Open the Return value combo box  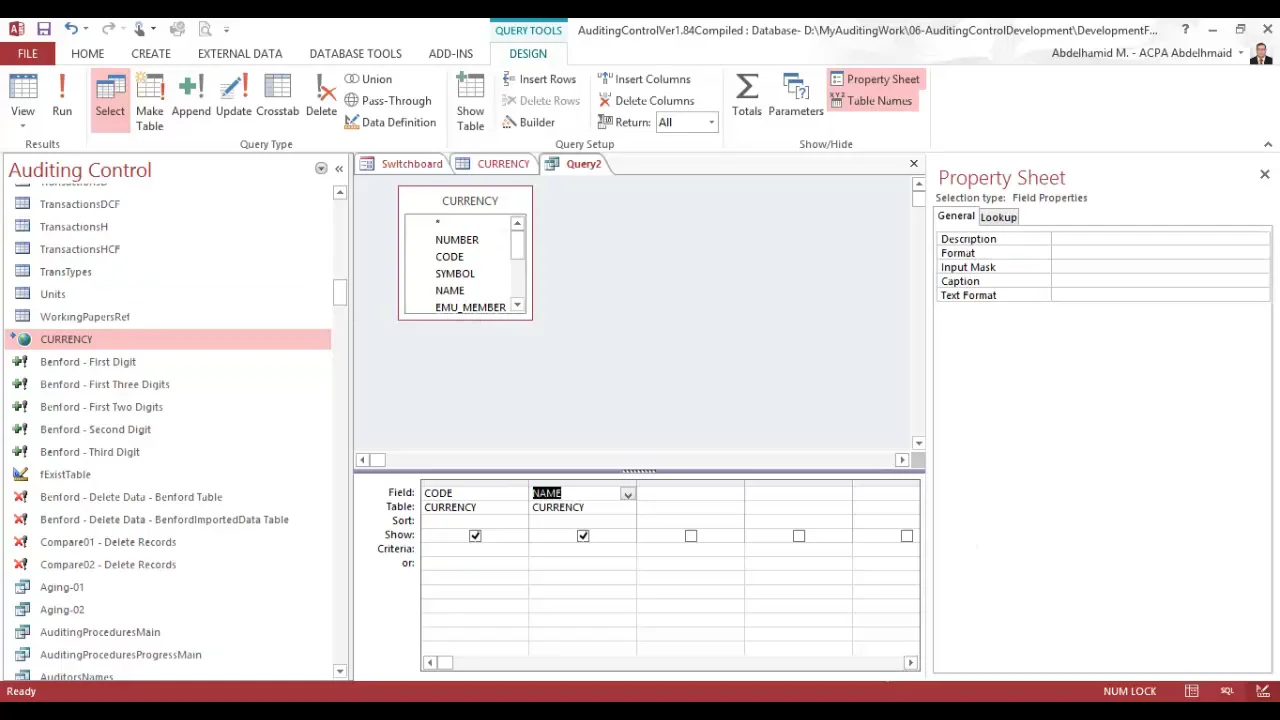pos(686,122)
